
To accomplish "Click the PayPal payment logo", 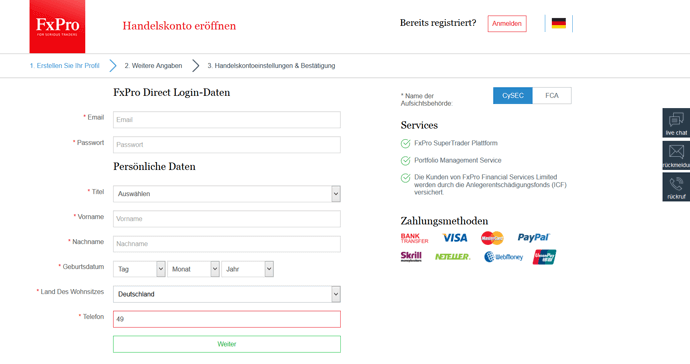I will pyautogui.click(x=533, y=238).
